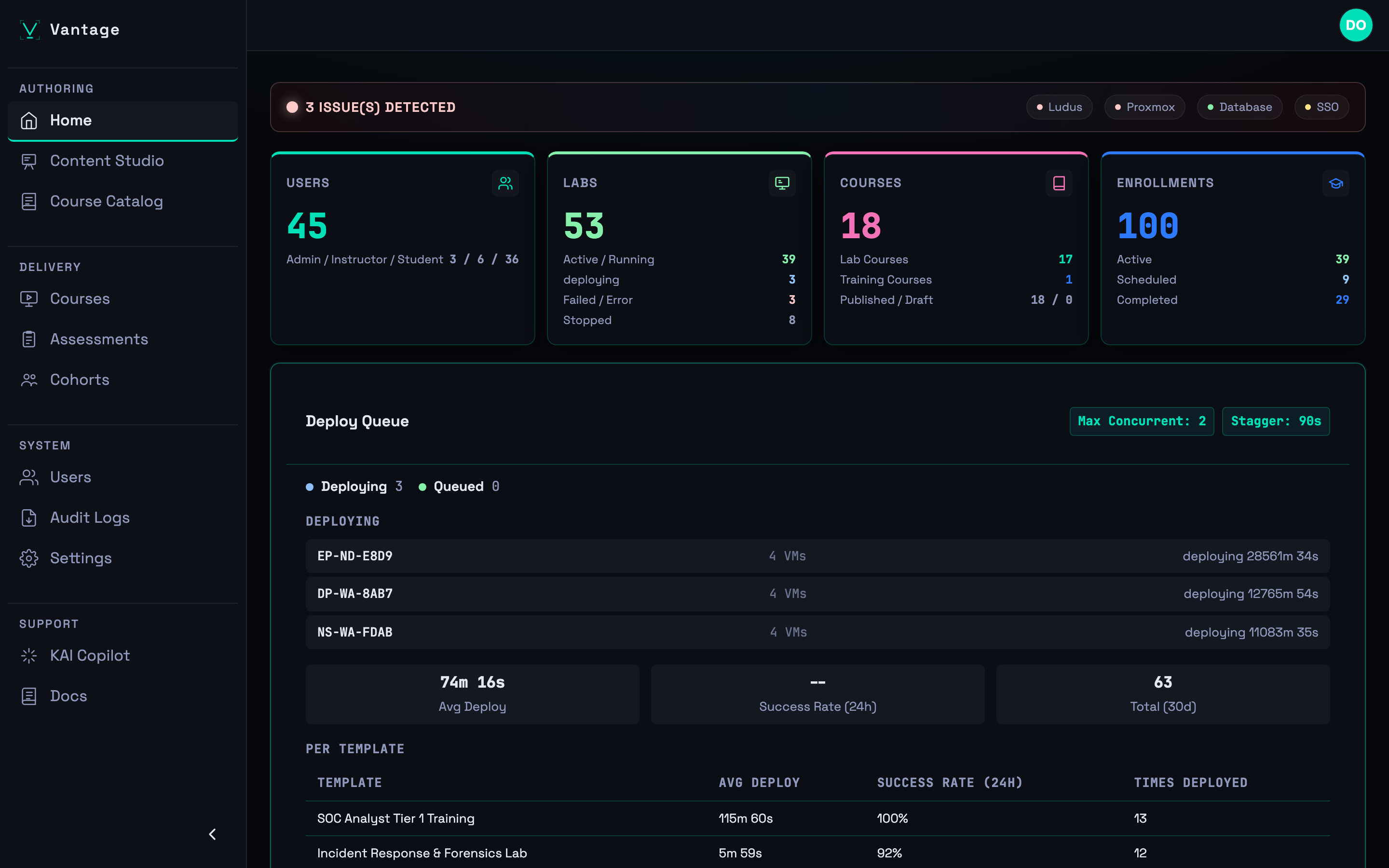
Task: Click the Published / Draft row
Action: point(955,299)
